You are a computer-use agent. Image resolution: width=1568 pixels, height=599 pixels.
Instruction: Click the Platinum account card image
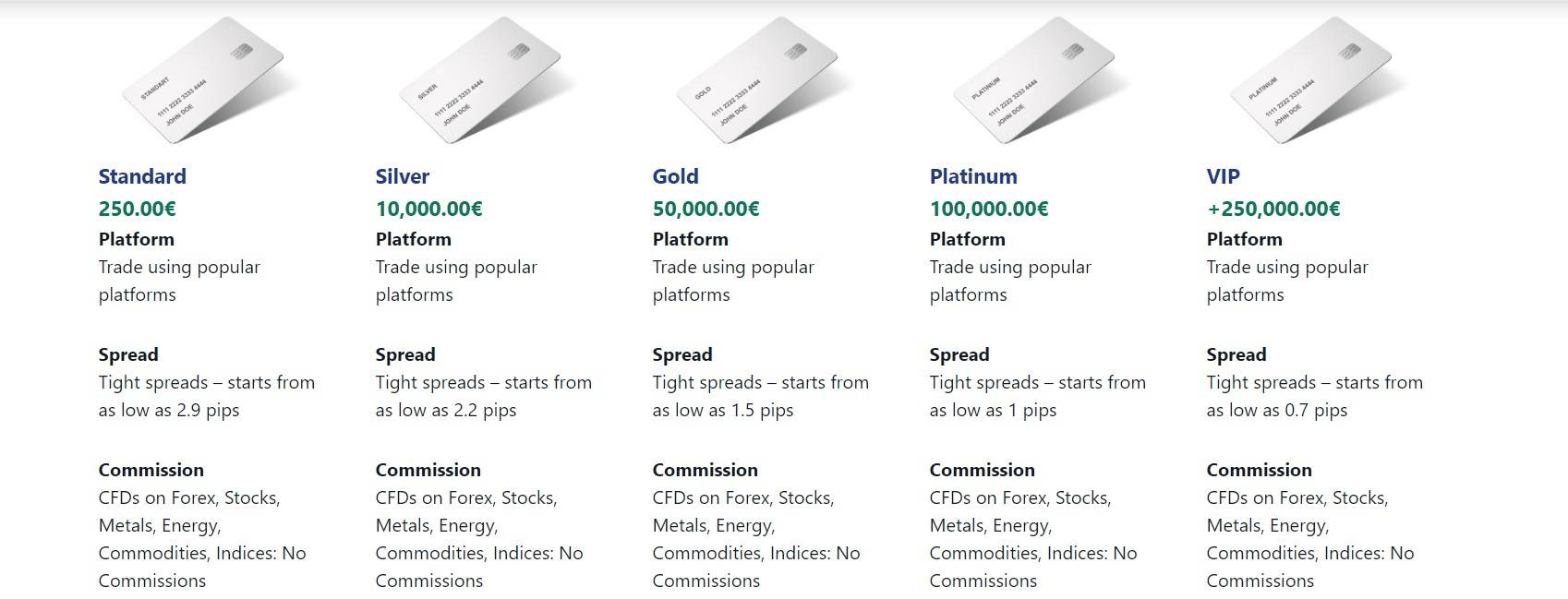coord(1034,80)
